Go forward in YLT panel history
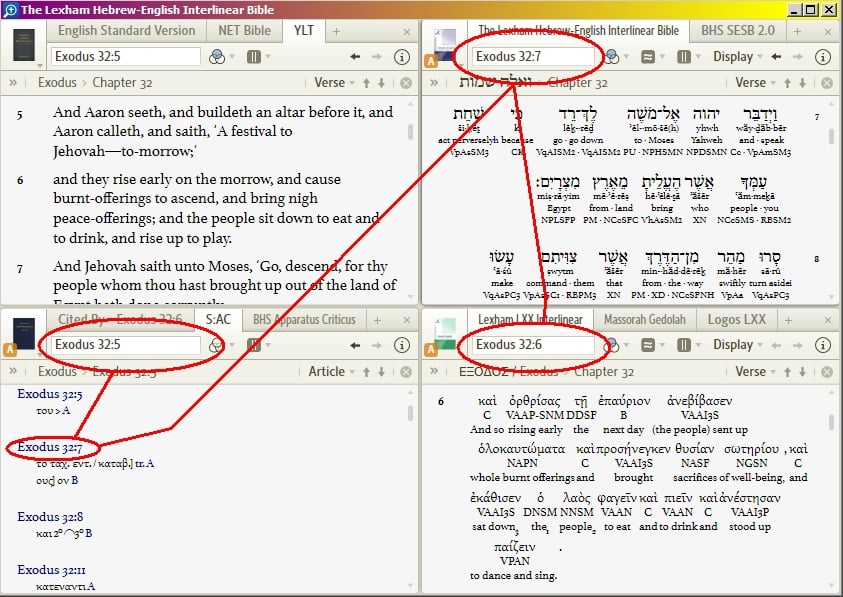 point(376,56)
